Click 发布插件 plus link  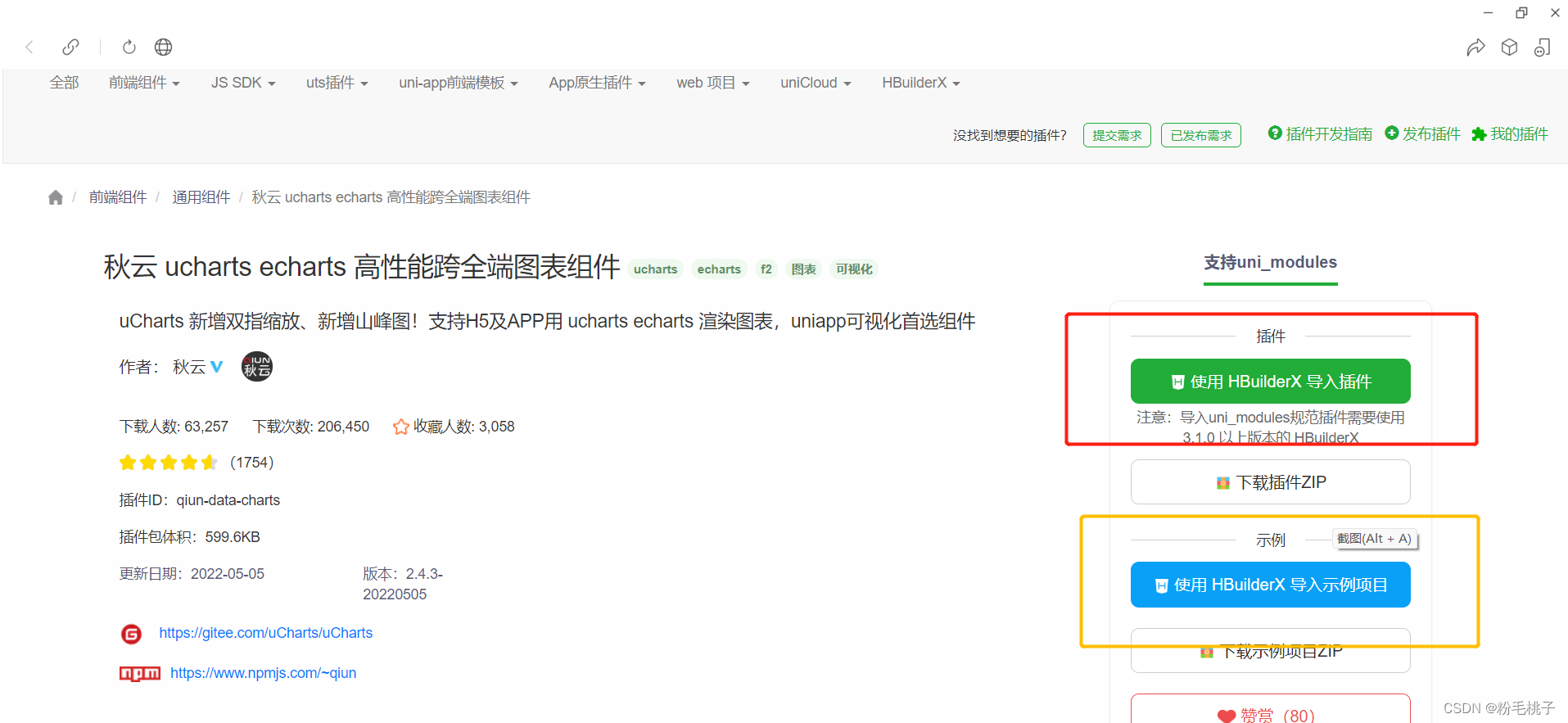(1422, 133)
